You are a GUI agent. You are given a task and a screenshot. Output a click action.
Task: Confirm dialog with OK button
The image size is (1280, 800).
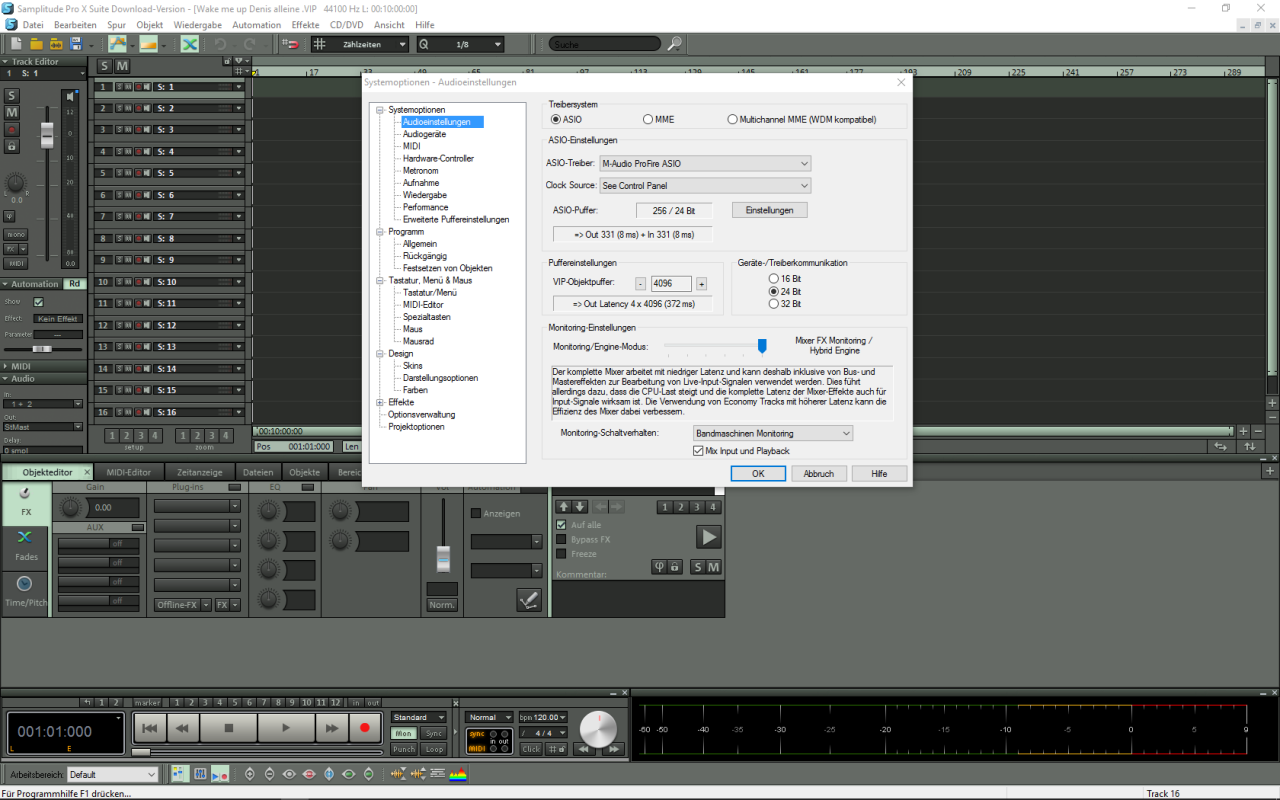point(758,473)
